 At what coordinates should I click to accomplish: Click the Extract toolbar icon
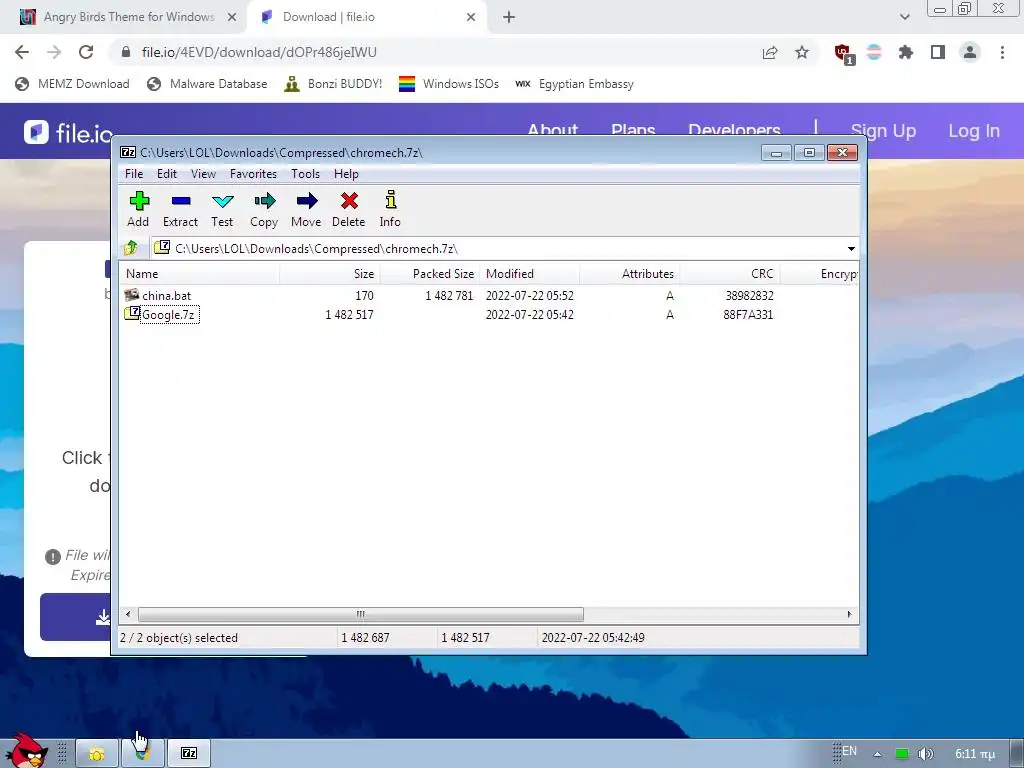180,209
